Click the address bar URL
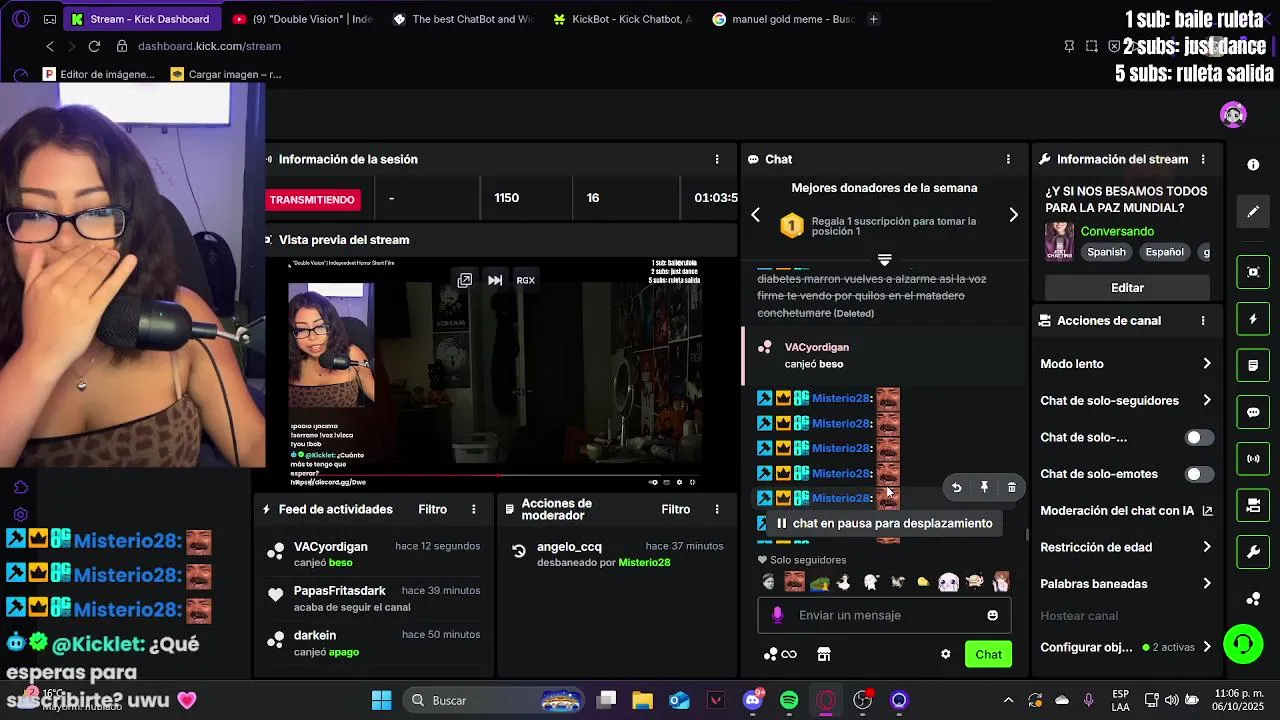The width and height of the screenshot is (1280, 720). point(209,46)
